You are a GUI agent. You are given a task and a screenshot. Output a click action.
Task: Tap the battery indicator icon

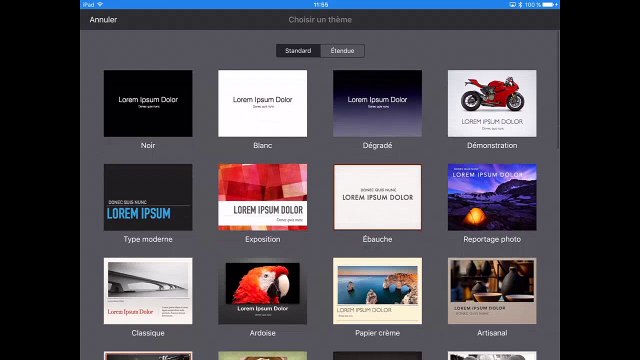[548, 4]
